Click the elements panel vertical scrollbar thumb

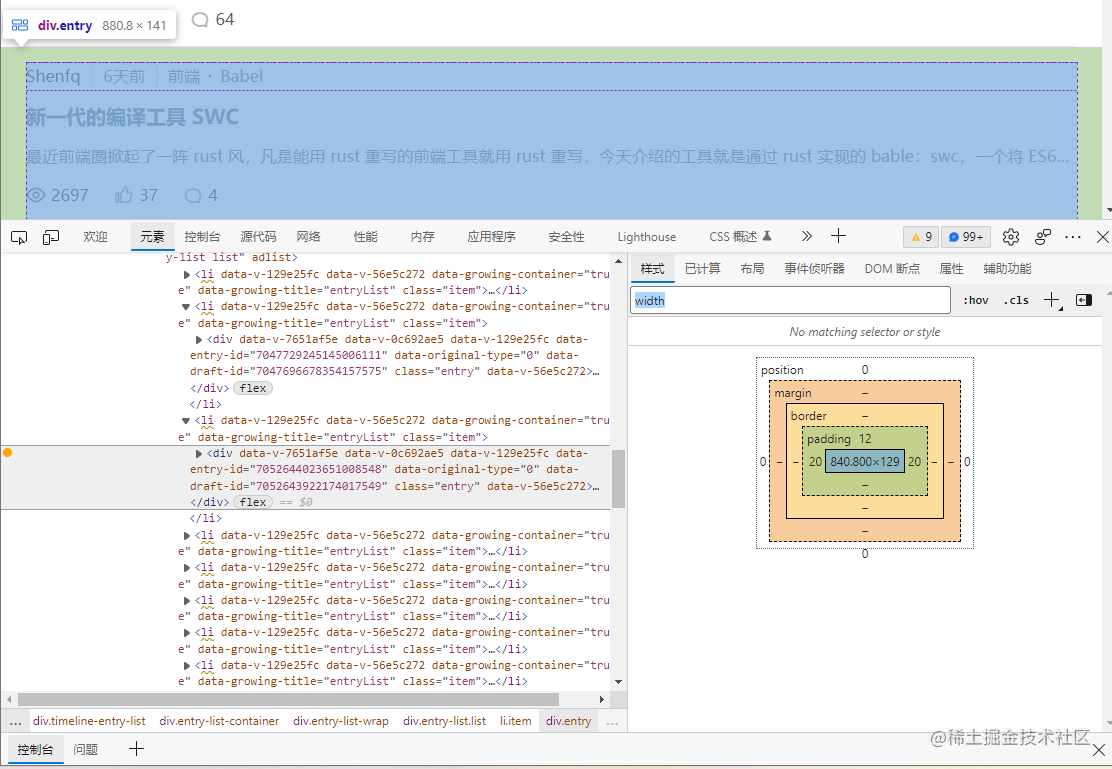618,479
